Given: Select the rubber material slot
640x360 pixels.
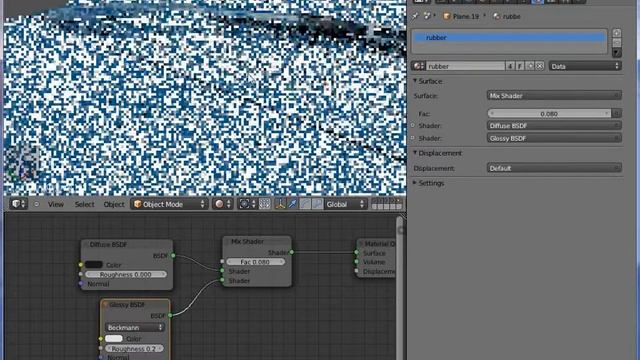Looking at the screenshot, I should coord(509,37).
